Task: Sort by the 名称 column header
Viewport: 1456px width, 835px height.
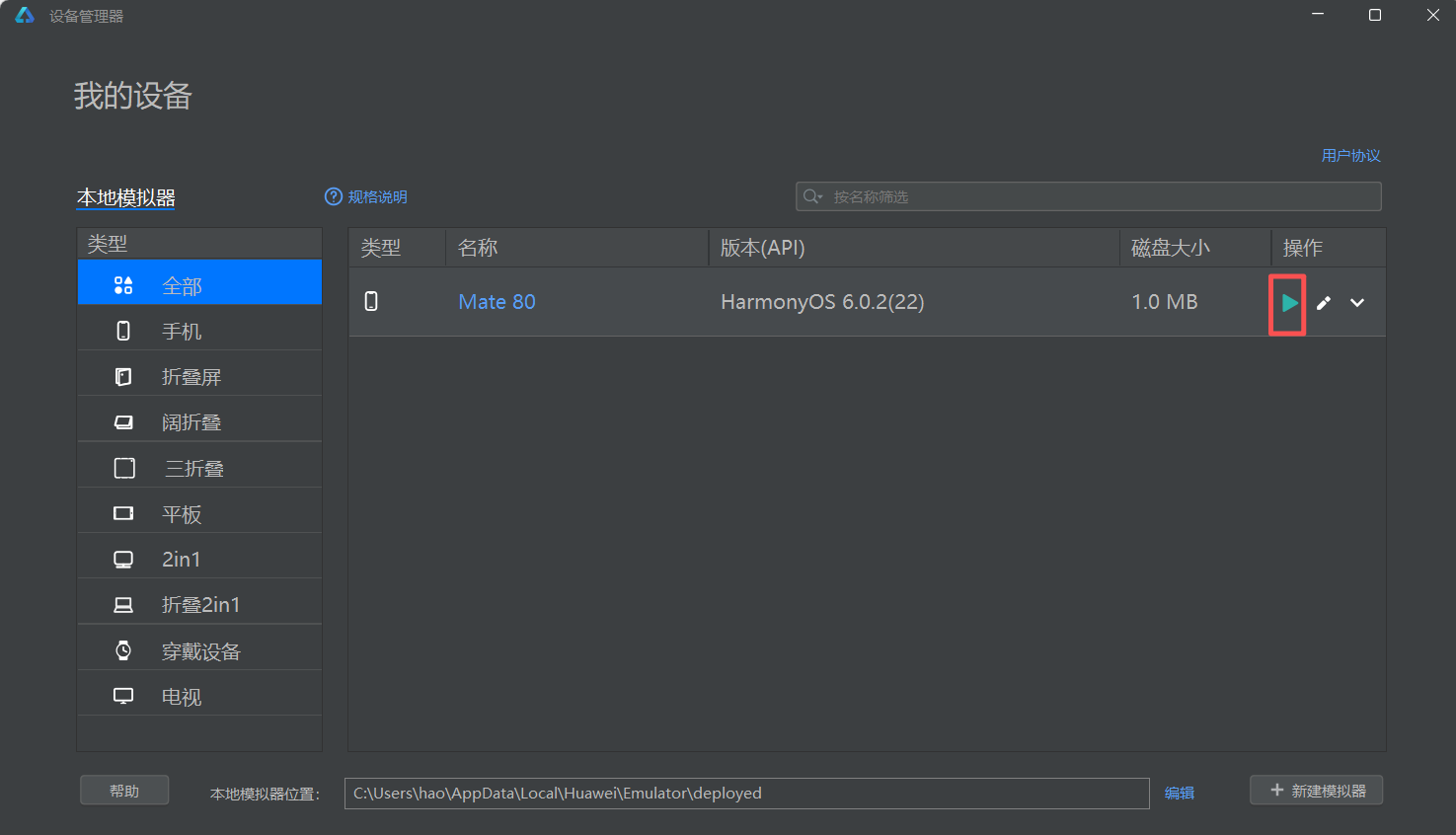Action: coord(577,248)
